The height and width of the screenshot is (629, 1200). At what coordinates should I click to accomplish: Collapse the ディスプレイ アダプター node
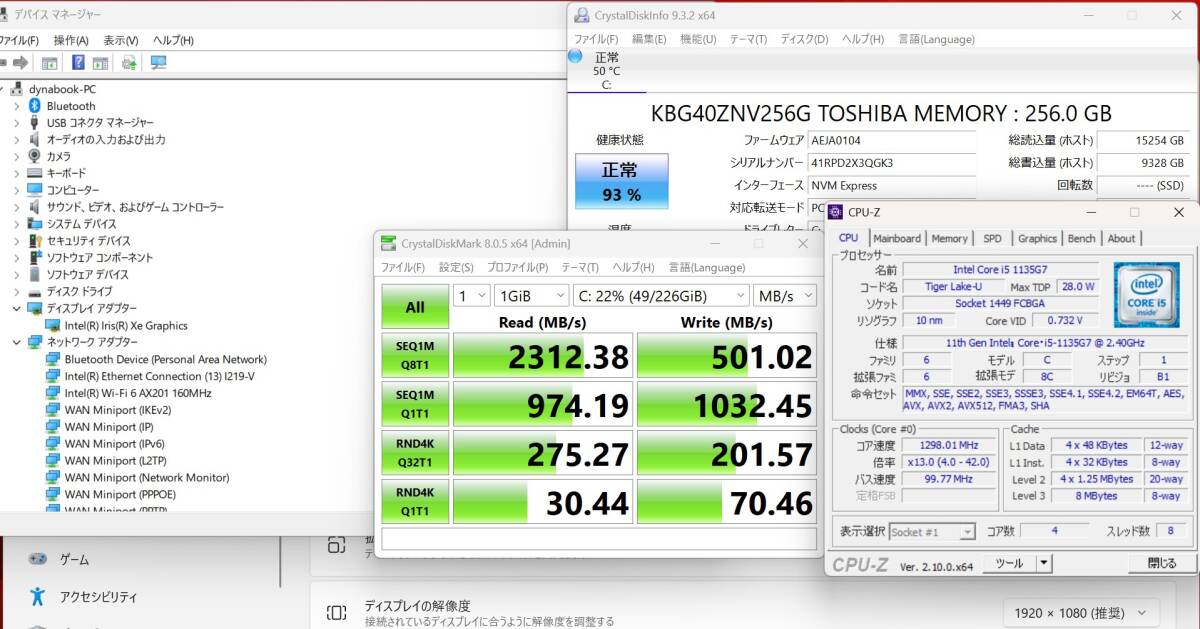click(x=16, y=308)
